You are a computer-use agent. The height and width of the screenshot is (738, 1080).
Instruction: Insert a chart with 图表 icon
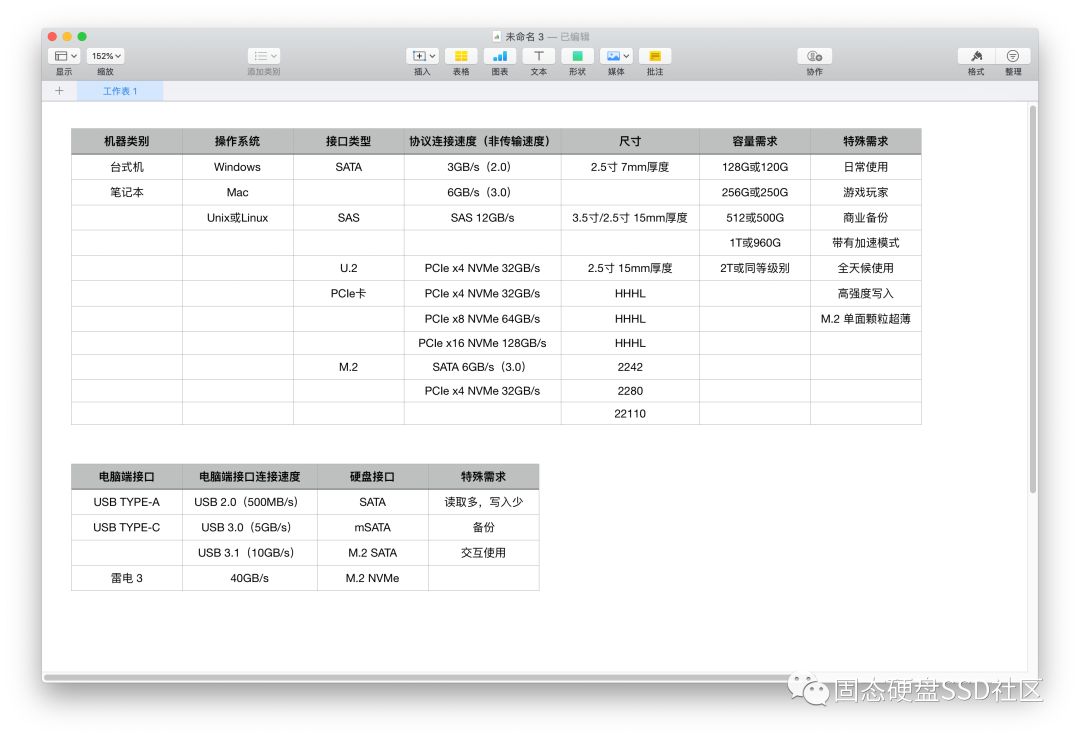(500, 56)
